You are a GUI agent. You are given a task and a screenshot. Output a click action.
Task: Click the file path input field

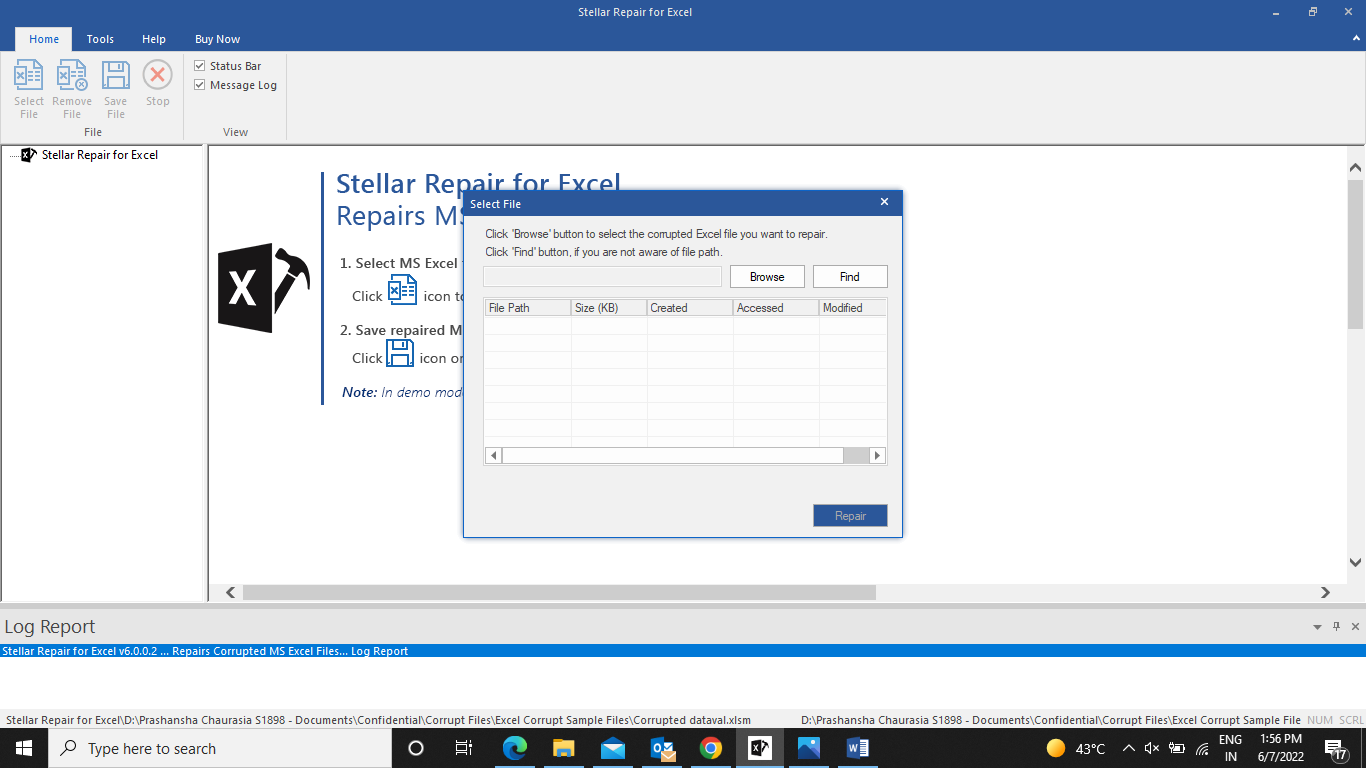pos(602,277)
